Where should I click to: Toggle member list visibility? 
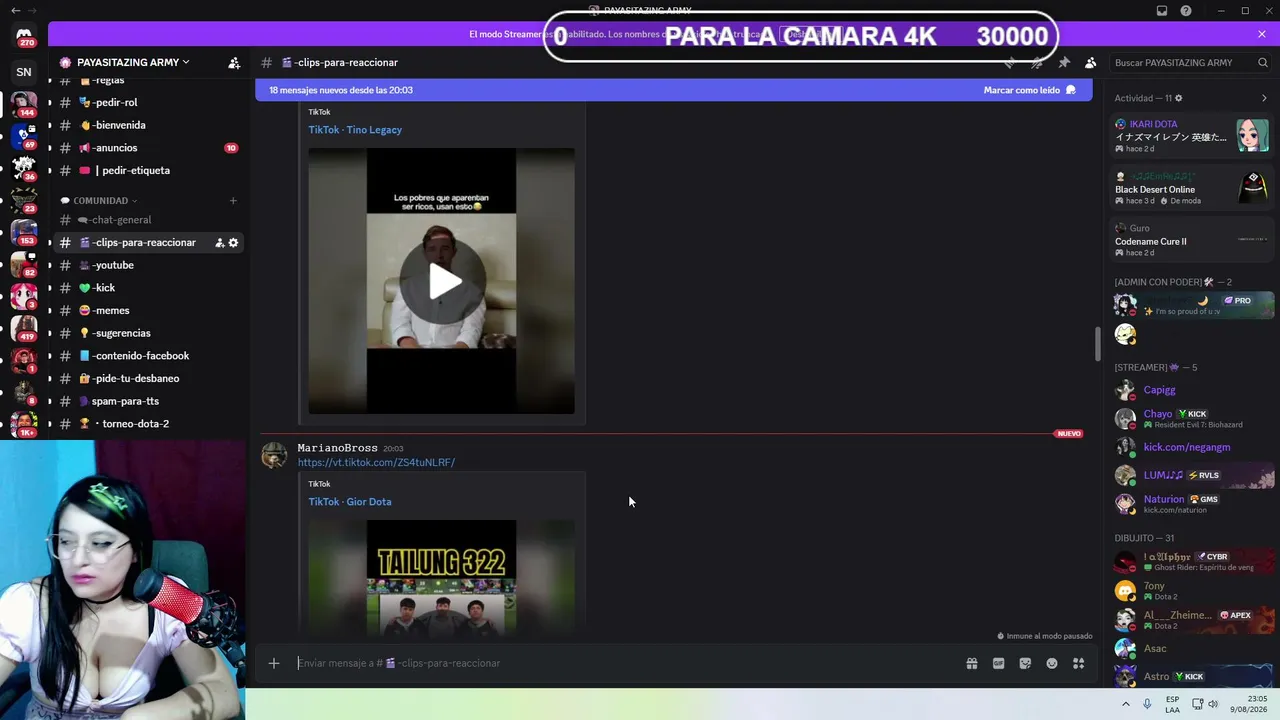(x=1091, y=62)
